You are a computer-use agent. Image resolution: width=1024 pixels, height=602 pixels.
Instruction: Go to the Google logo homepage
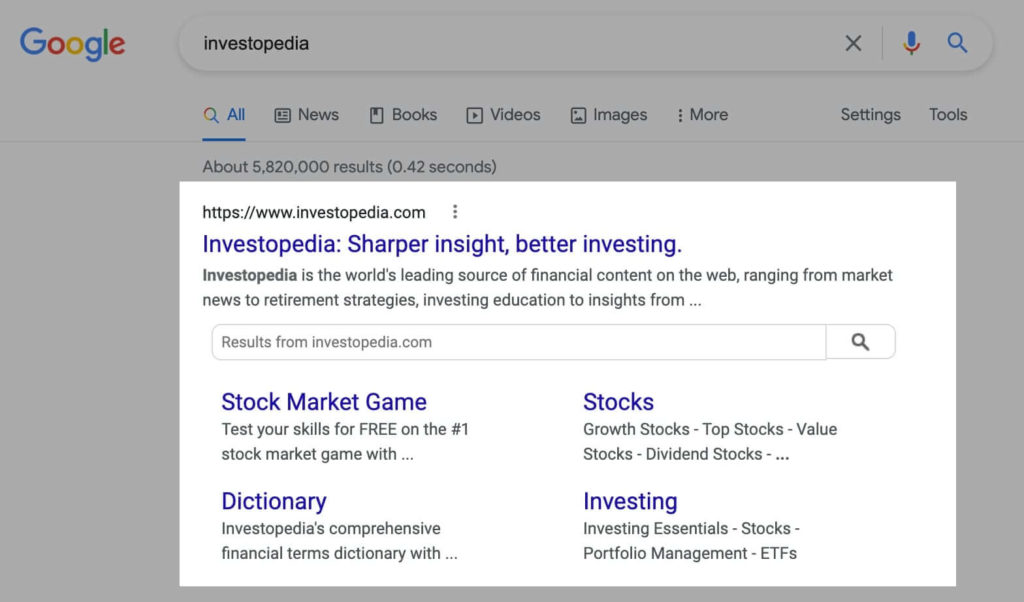point(72,44)
